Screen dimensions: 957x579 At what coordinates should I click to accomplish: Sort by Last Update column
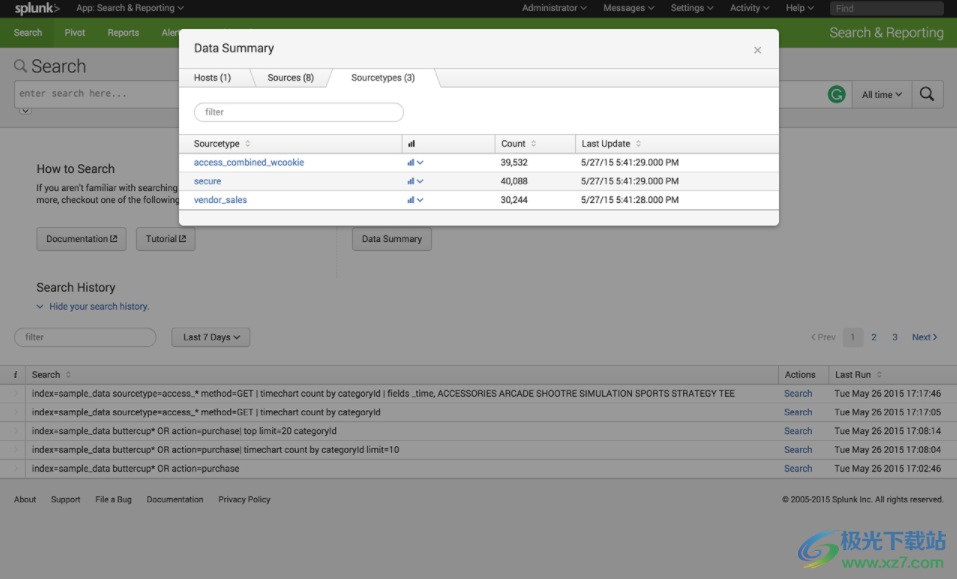click(x=611, y=144)
